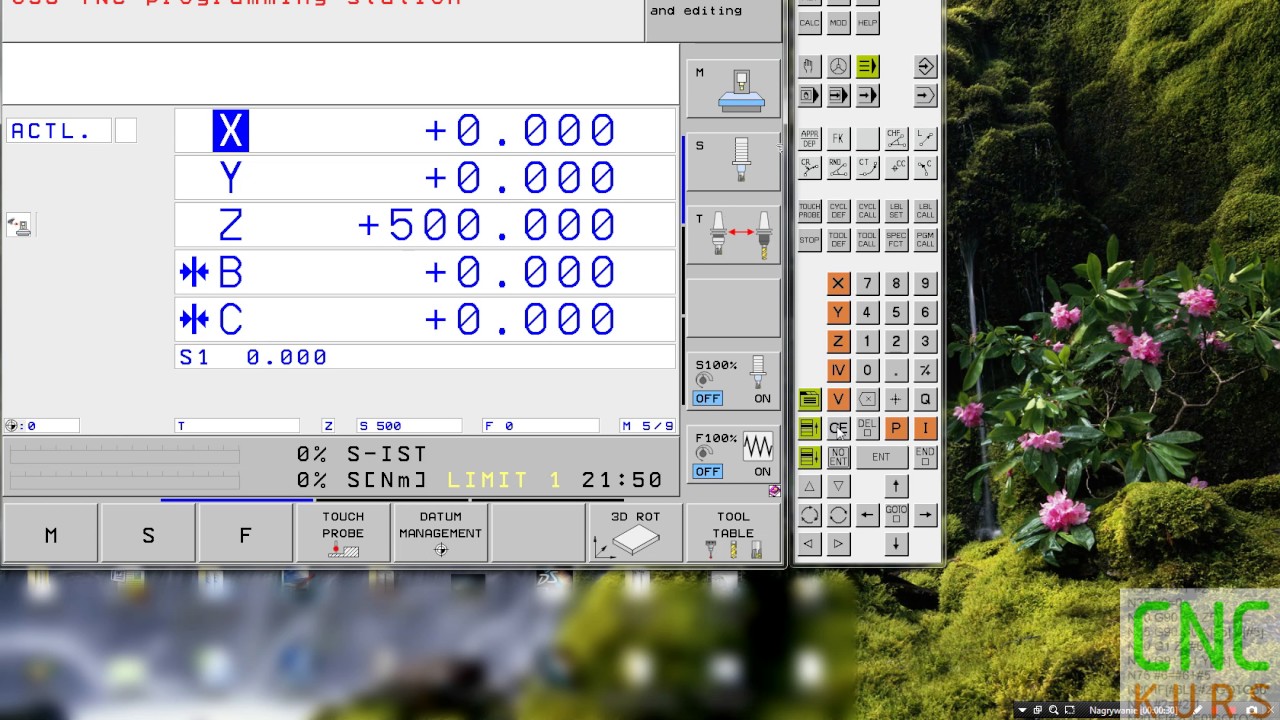Click the END block key
The image size is (1280, 720).
pyautogui.click(x=926, y=457)
